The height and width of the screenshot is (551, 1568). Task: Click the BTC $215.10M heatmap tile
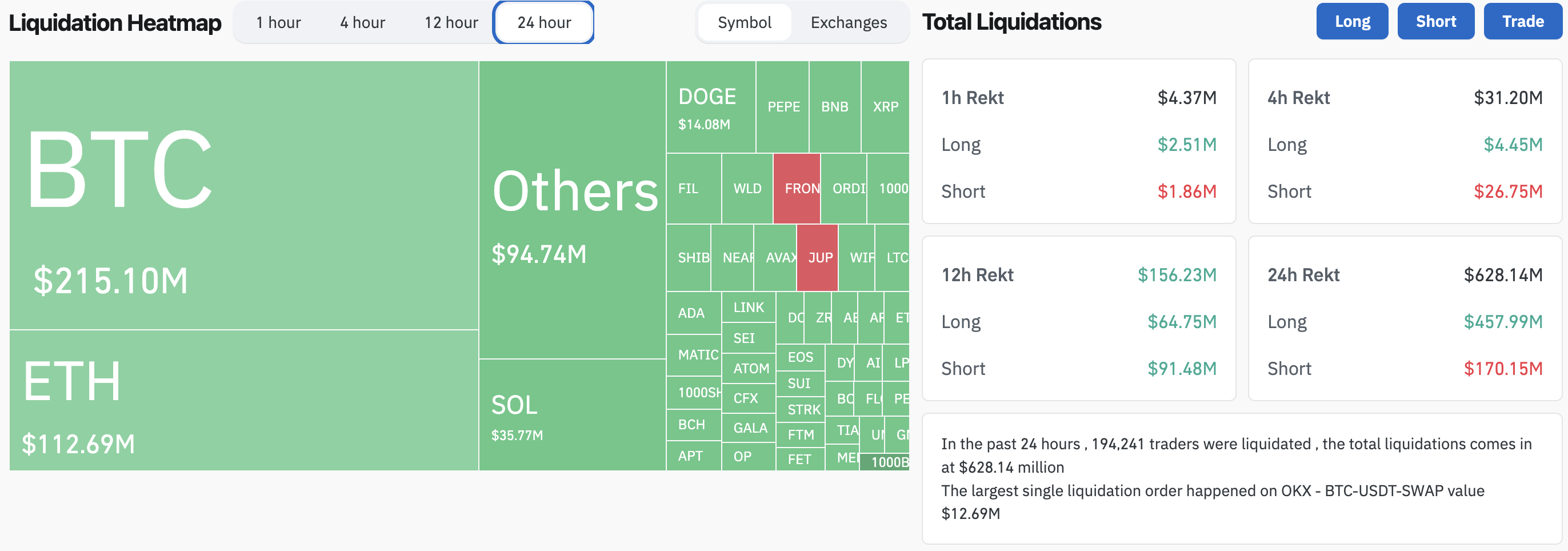pos(243,195)
